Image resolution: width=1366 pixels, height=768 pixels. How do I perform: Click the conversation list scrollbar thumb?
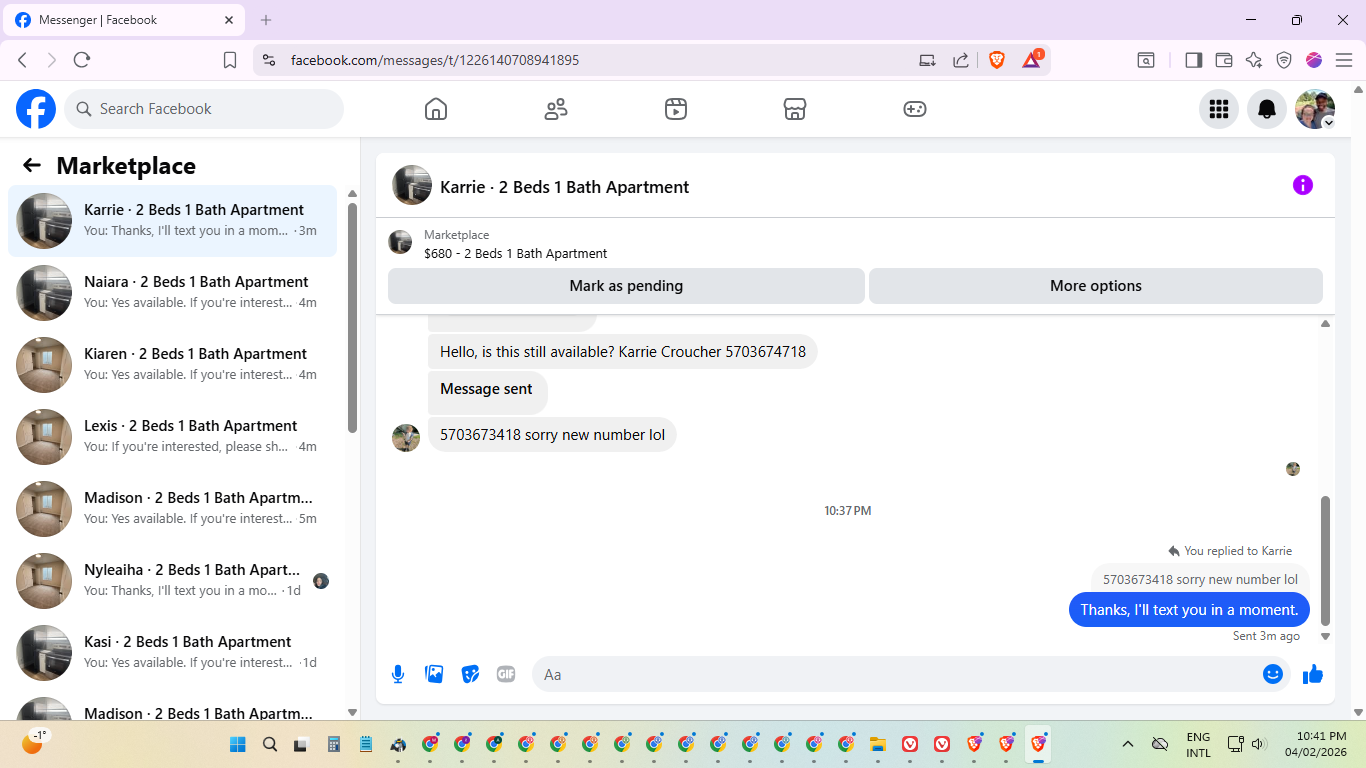pyautogui.click(x=352, y=318)
